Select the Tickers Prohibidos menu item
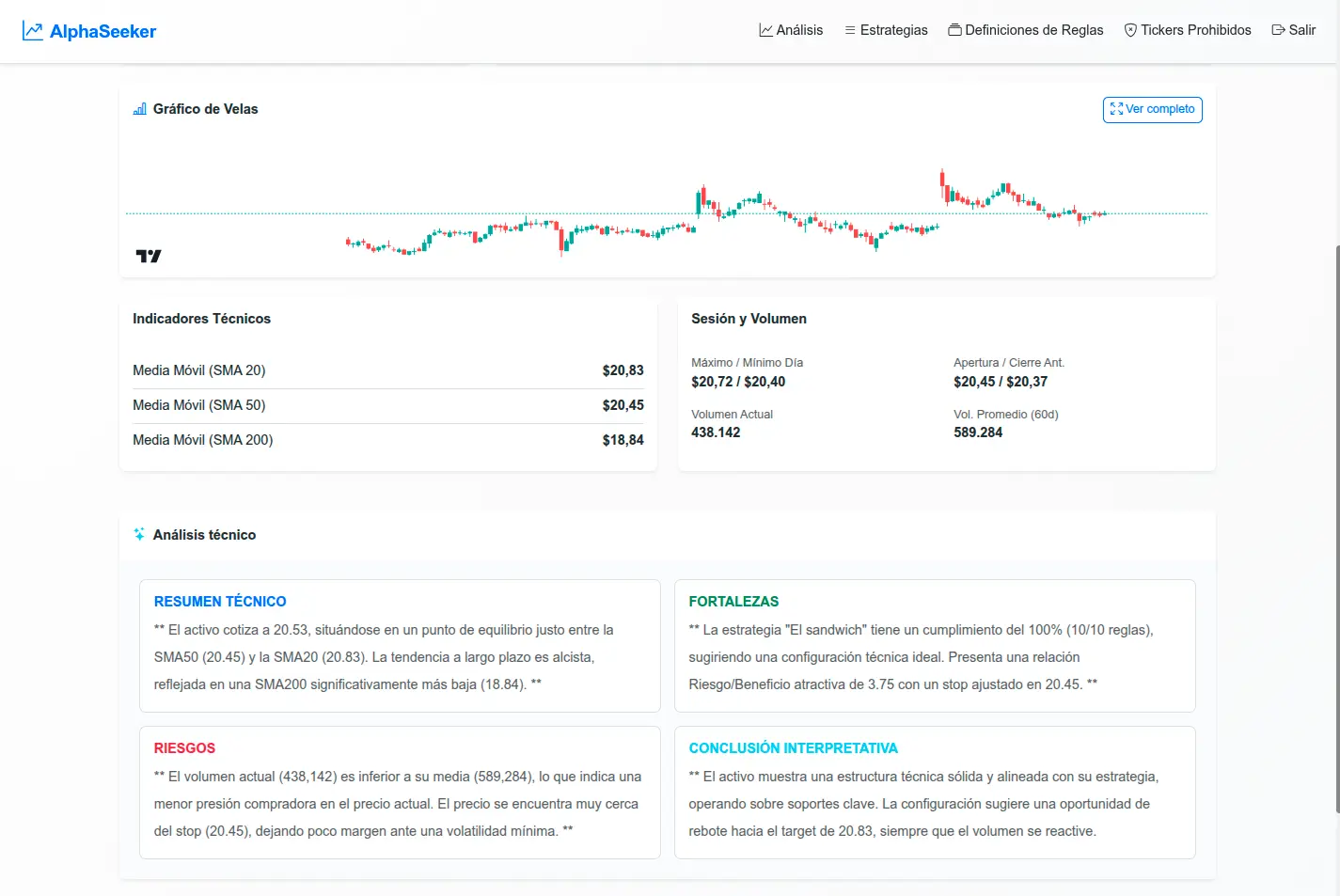 click(1188, 30)
